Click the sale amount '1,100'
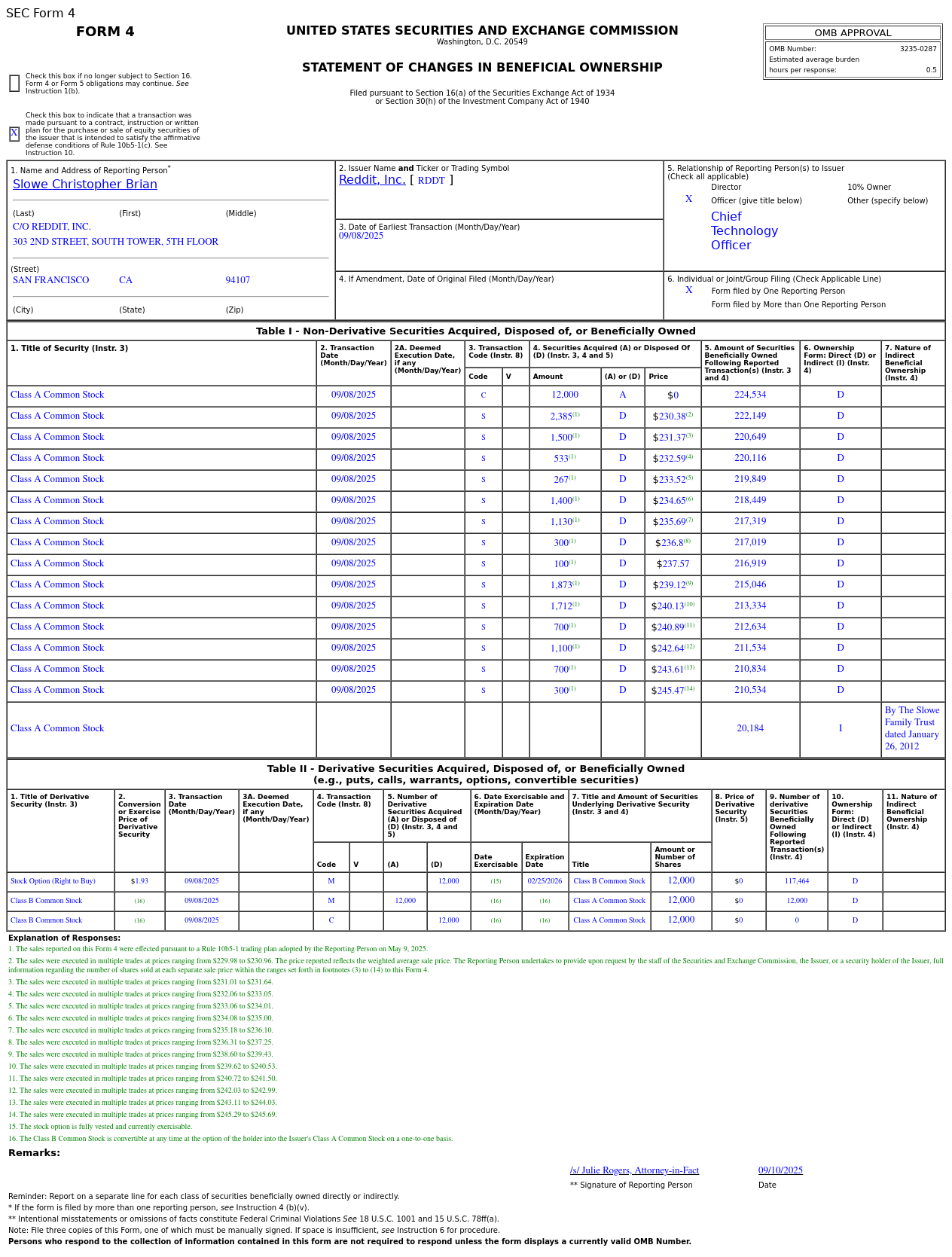Image resolution: width=952 pixels, height=1257 pixels. pyautogui.click(x=561, y=648)
